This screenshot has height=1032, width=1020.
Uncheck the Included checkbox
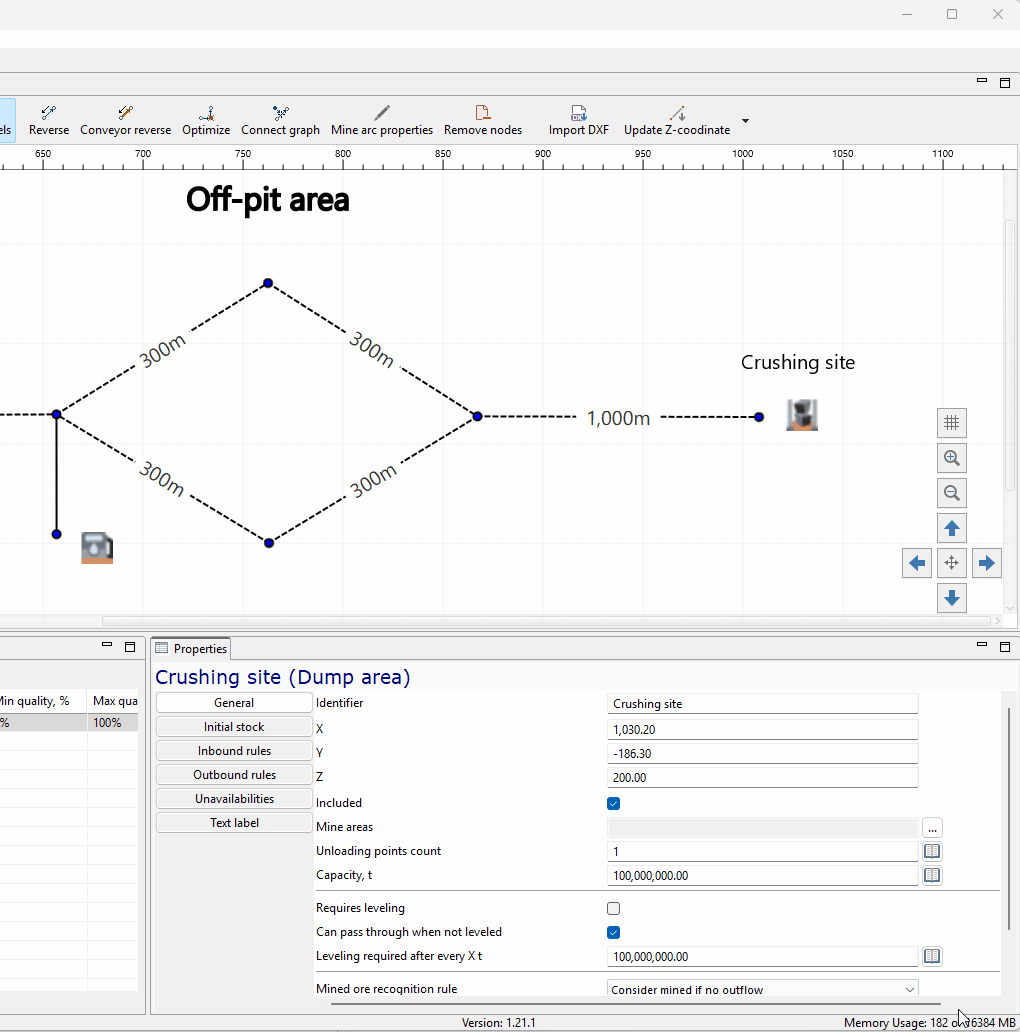click(613, 804)
